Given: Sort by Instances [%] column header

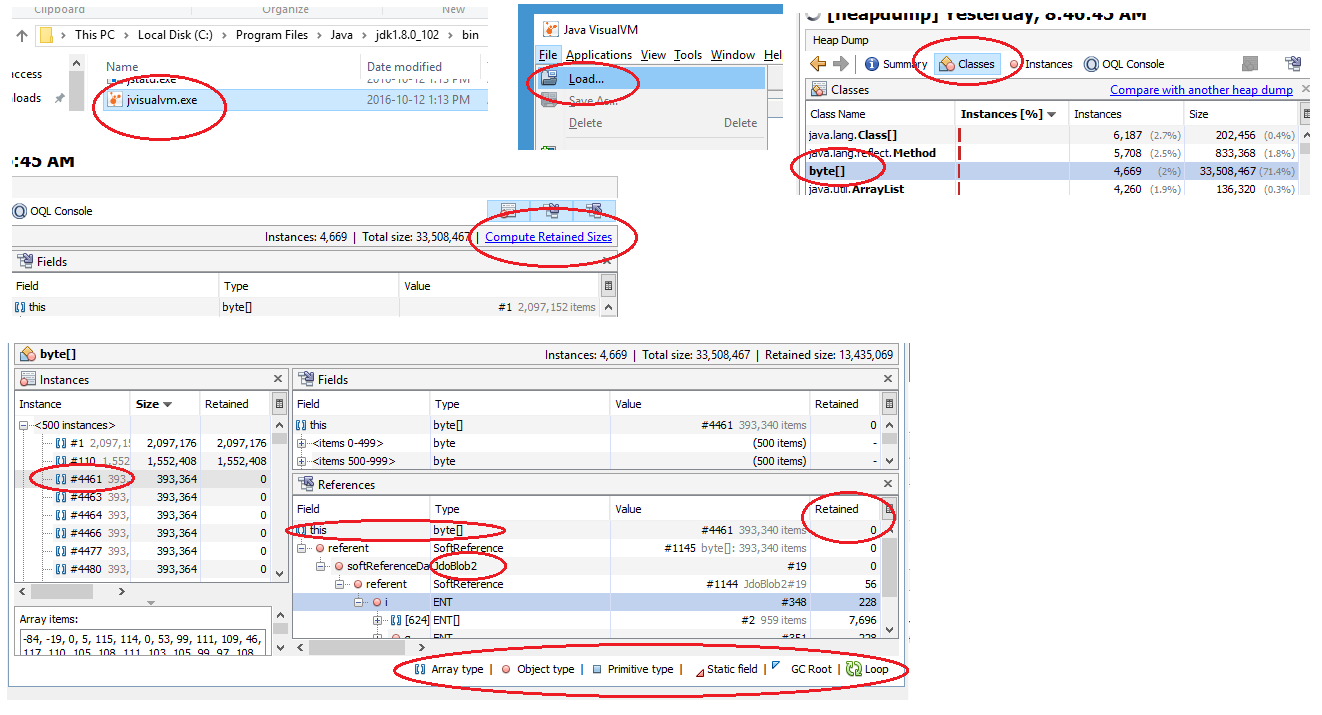Looking at the screenshot, I should pyautogui.click(x=1012, y=114).
